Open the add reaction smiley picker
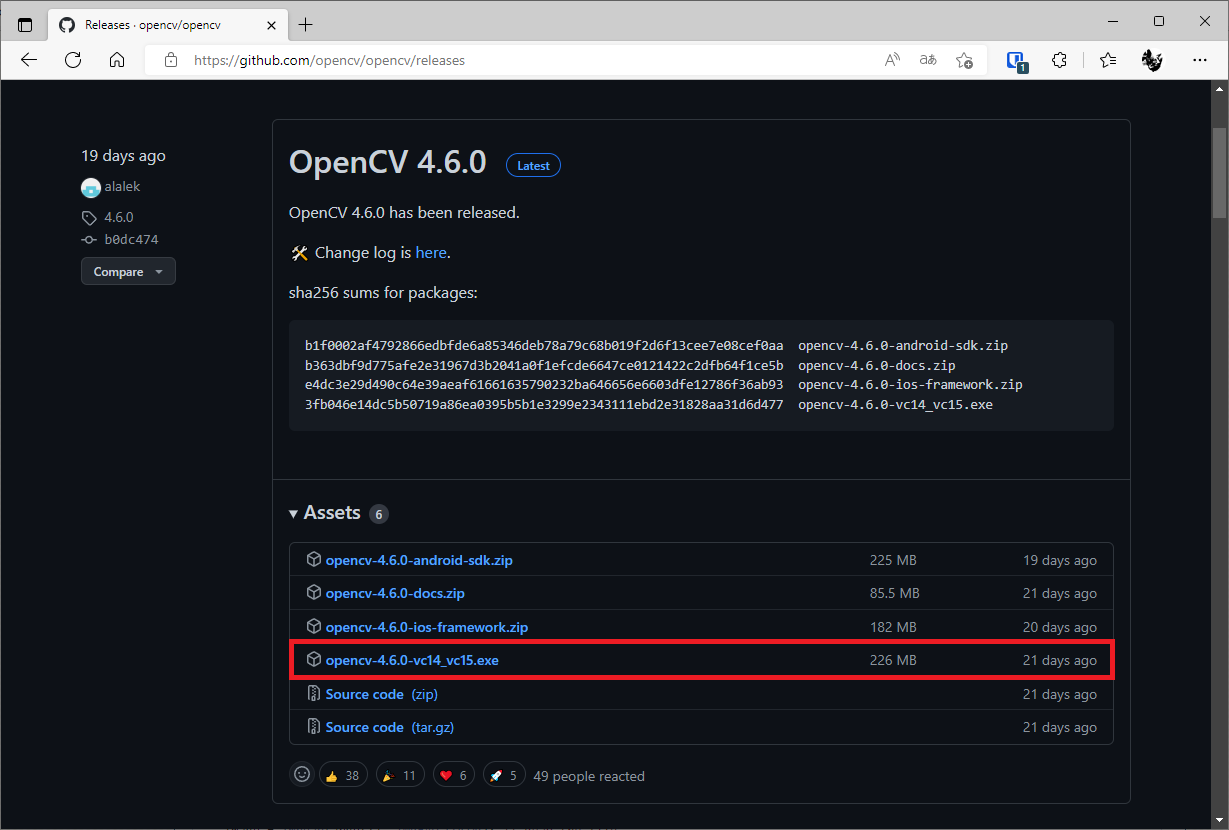Image resolution: width=1229 pixels, height=830 pixels. coord(301,774)
